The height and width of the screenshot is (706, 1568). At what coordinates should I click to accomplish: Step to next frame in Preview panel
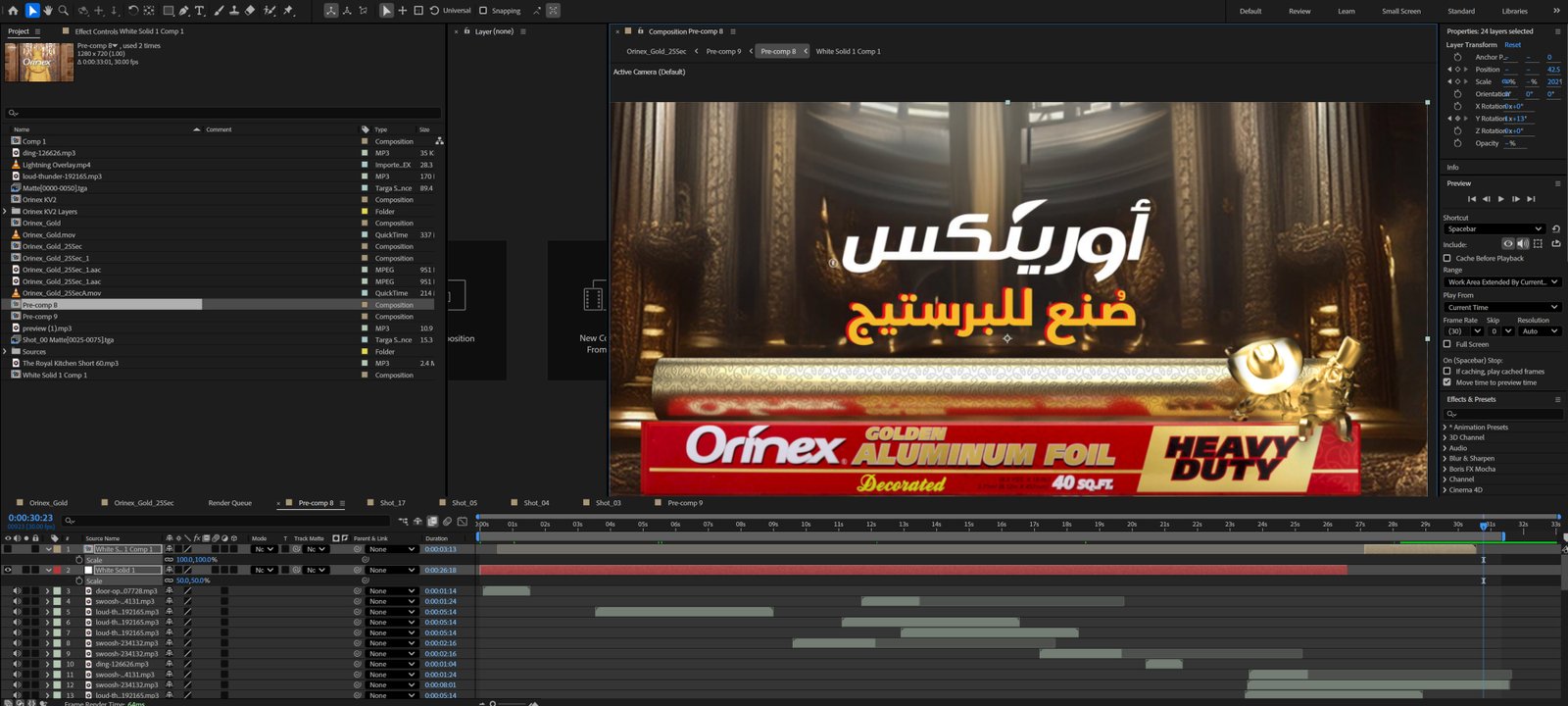pos(1516,199)
